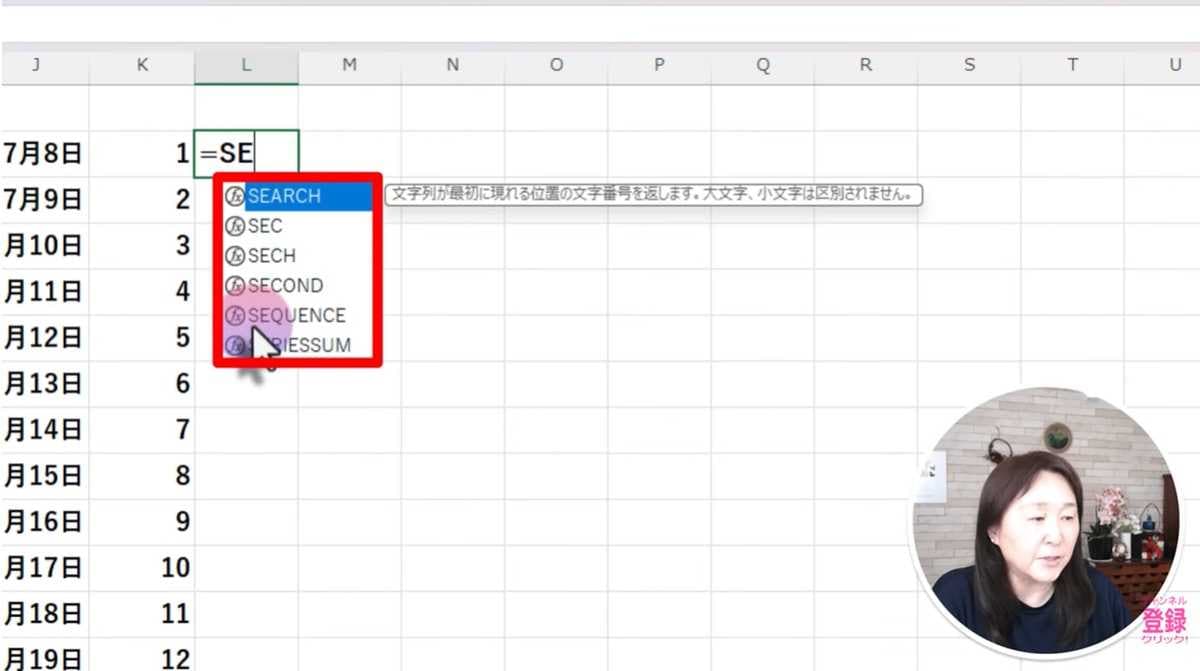Select column N header
Image resolution: width=1200 pixels, height=671 pixels.
(453, 65)
